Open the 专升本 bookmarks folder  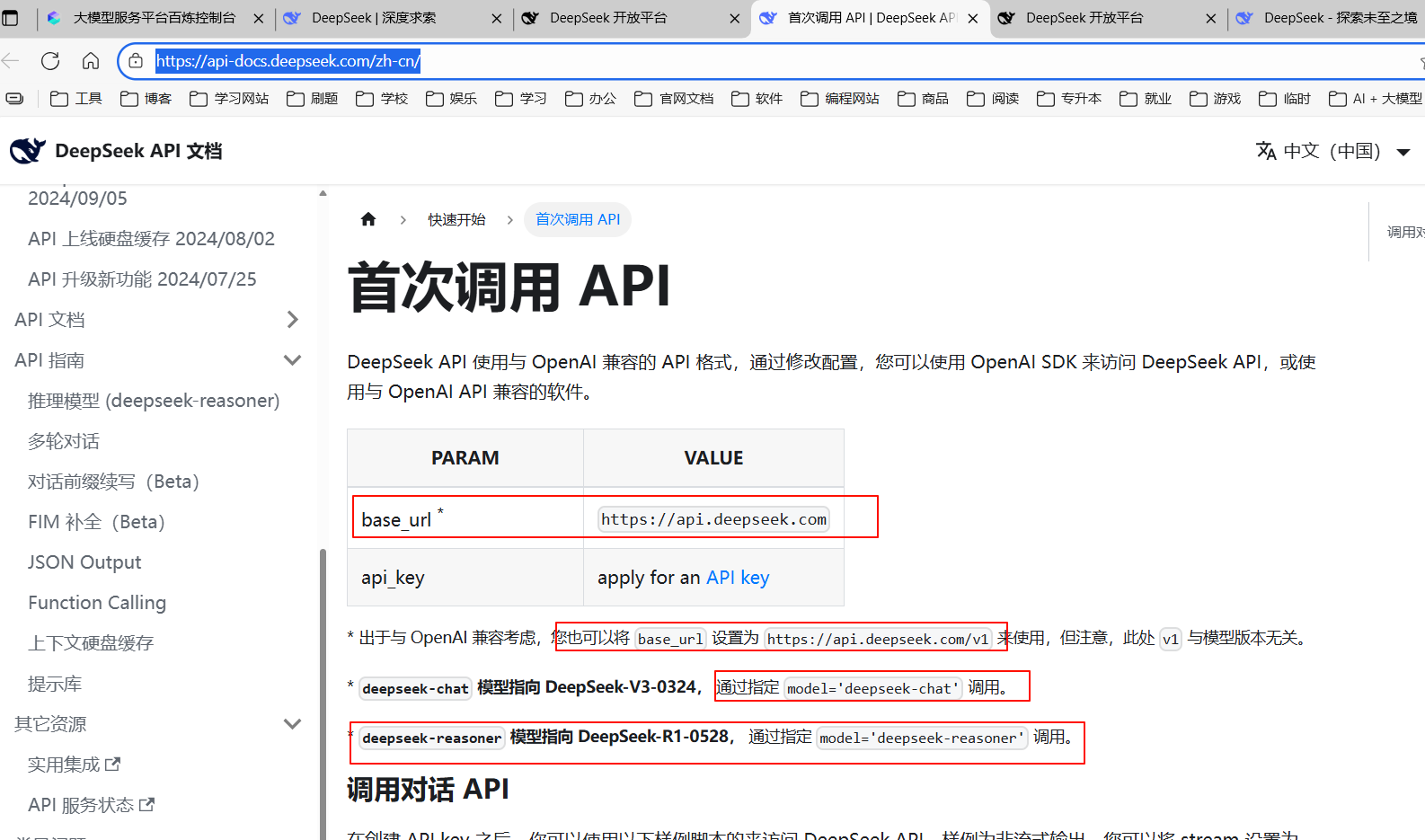coord(1069,99)
